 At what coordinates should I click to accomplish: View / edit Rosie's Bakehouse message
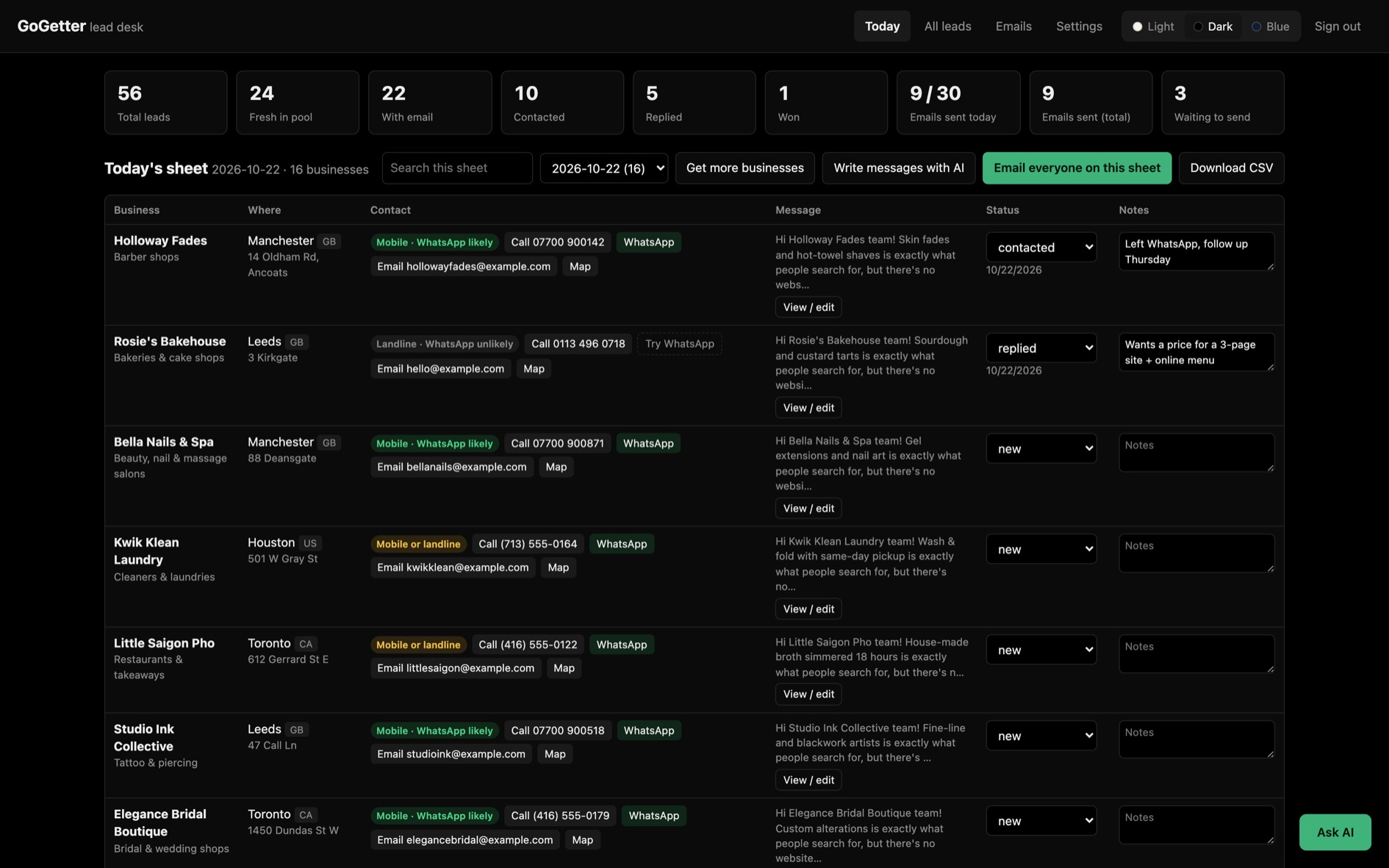pos(808,408)
